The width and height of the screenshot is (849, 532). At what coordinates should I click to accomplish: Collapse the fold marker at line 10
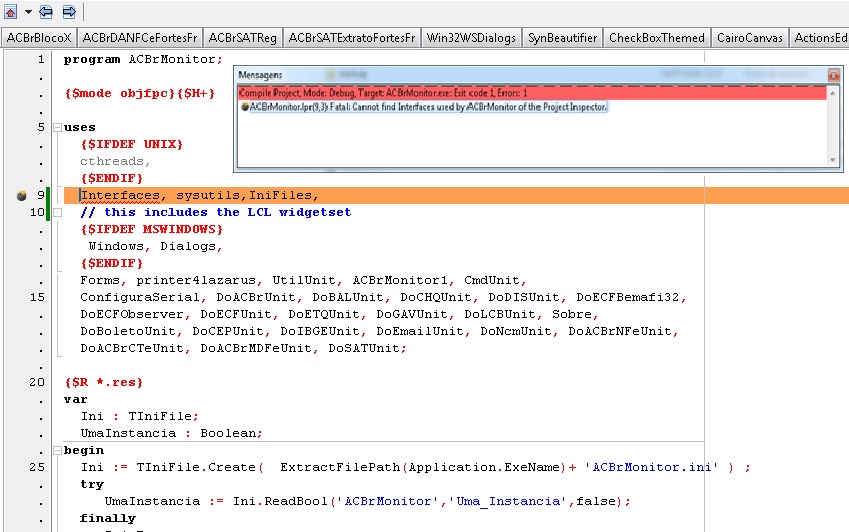click(57, 213)
